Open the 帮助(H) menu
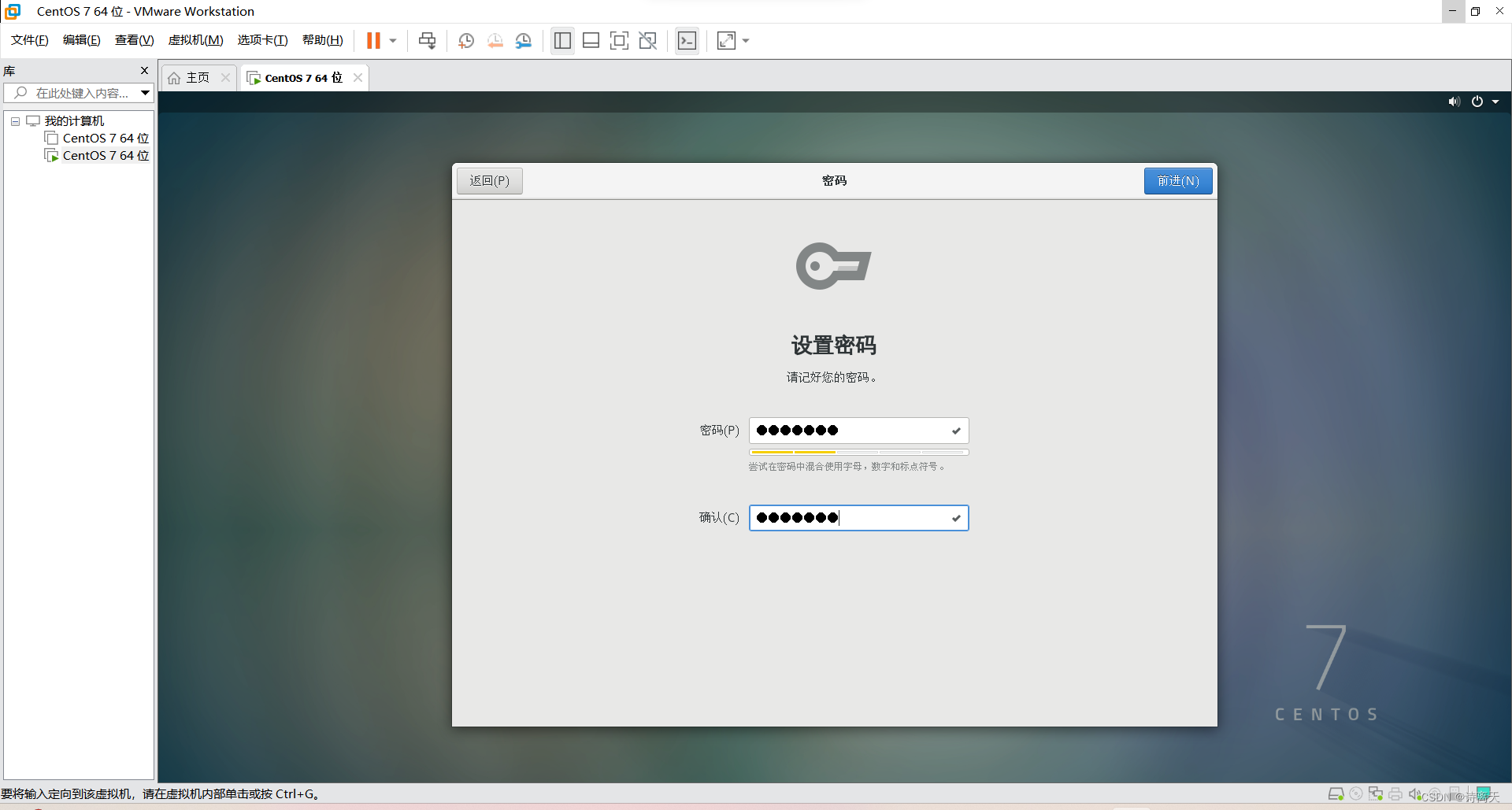 point(323,40)
